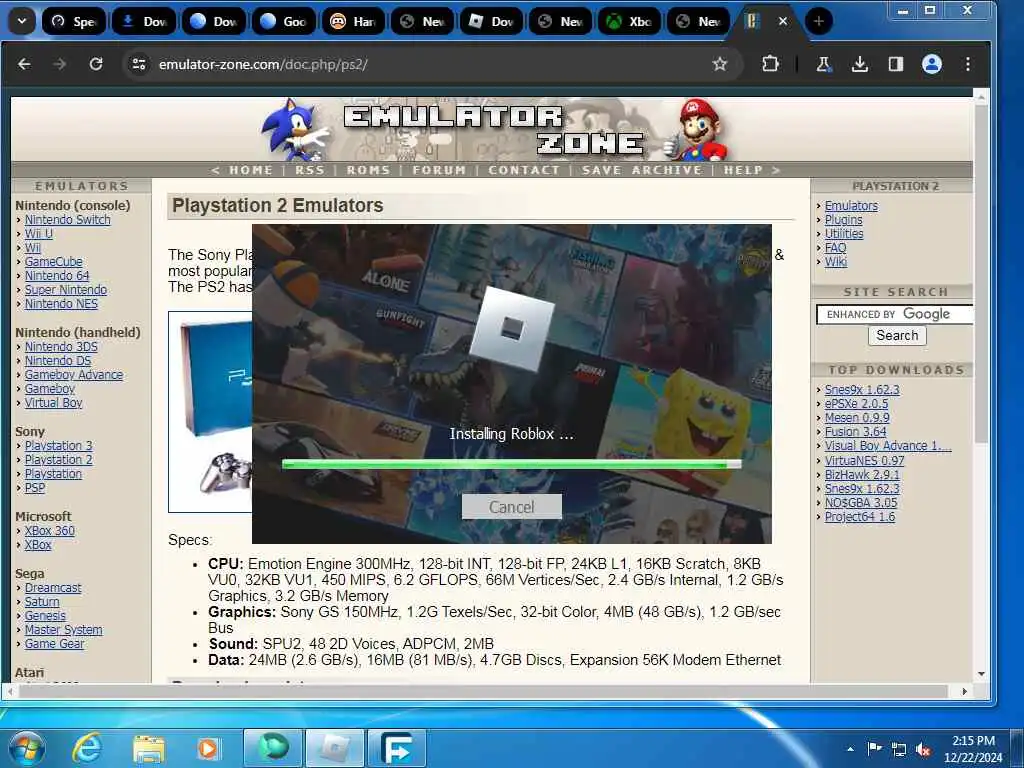This screenshot has width=1024, height=768.
Task: Open the network tray icon
Action: [899, 750]
